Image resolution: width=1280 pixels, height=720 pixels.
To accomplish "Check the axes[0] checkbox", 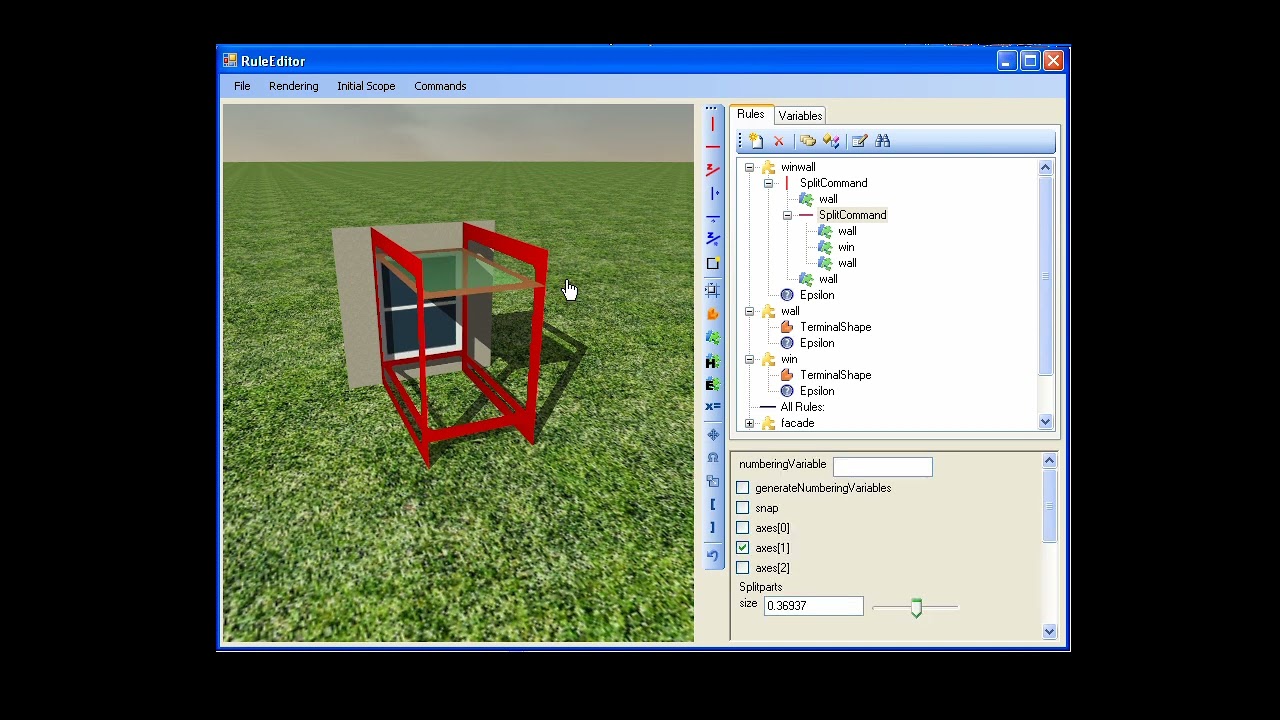I will point(743,528).
